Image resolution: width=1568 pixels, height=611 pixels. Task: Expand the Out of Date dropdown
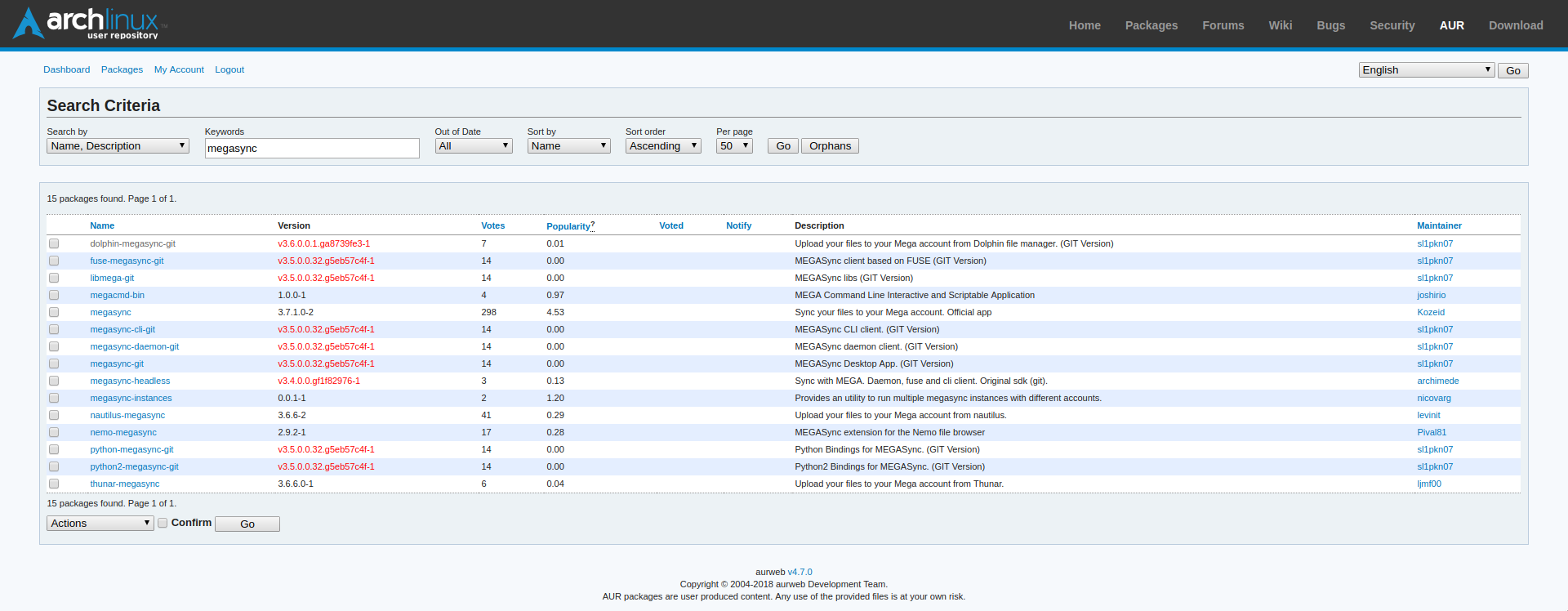474,146
